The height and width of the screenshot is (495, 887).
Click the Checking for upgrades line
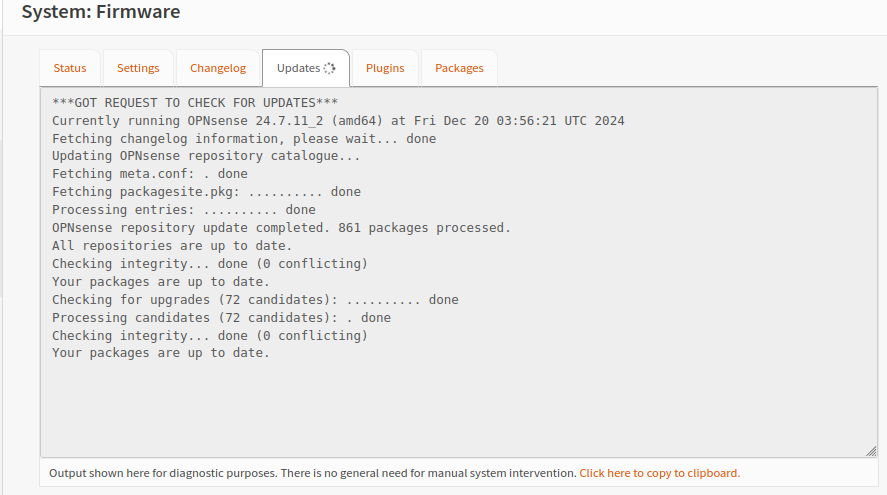pos(255,300)
